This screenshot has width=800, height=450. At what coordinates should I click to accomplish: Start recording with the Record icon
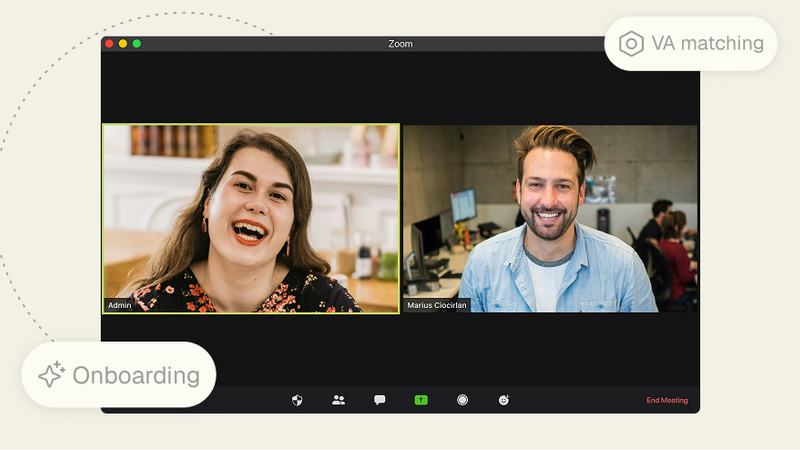pyautogui.click(x=462, y=400)
